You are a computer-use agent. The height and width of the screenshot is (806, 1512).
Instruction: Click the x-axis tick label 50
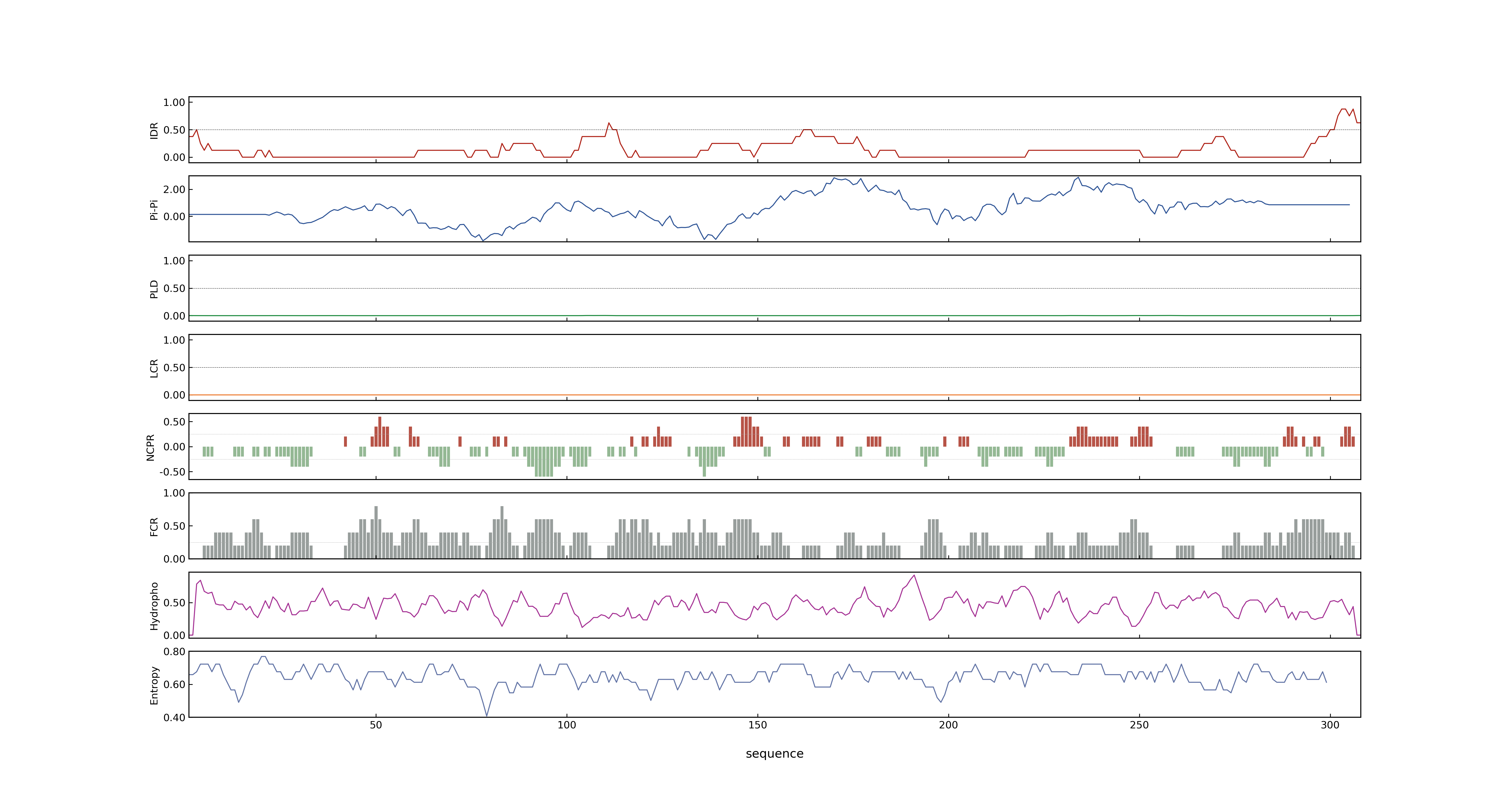click(x=376, y=725)
